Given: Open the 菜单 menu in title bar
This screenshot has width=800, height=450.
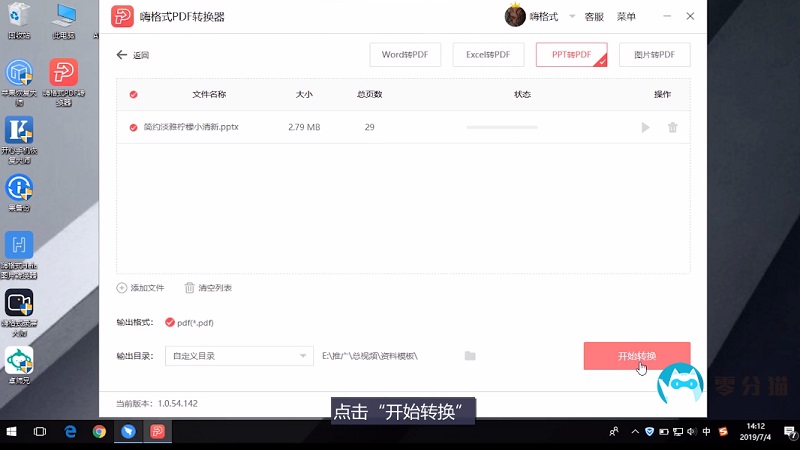Looking at the screenshot, I should pos(626,17).
